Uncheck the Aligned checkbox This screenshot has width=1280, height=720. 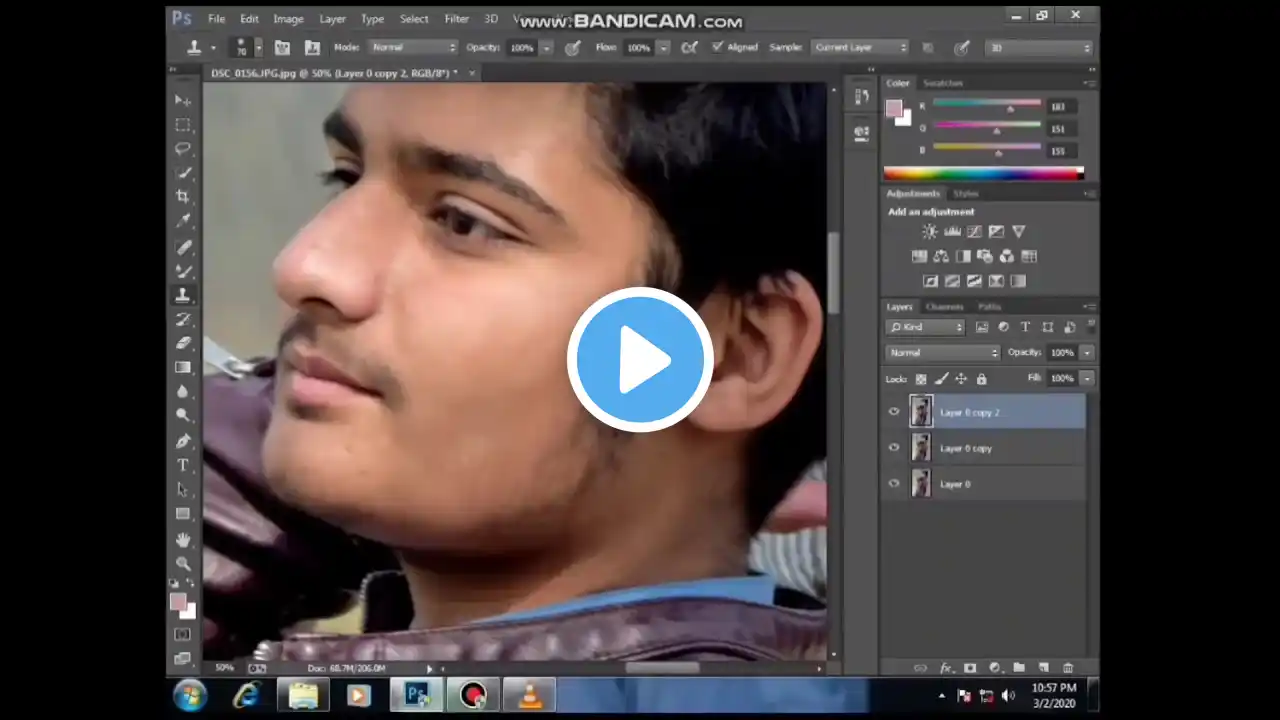[x=717, y=47]
